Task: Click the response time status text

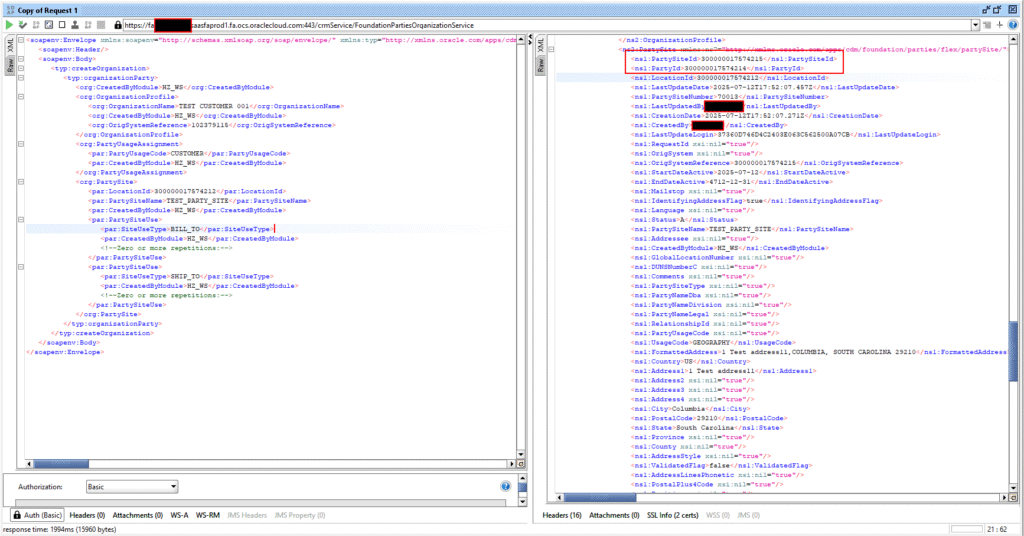Action: click(x=59, y=529)
